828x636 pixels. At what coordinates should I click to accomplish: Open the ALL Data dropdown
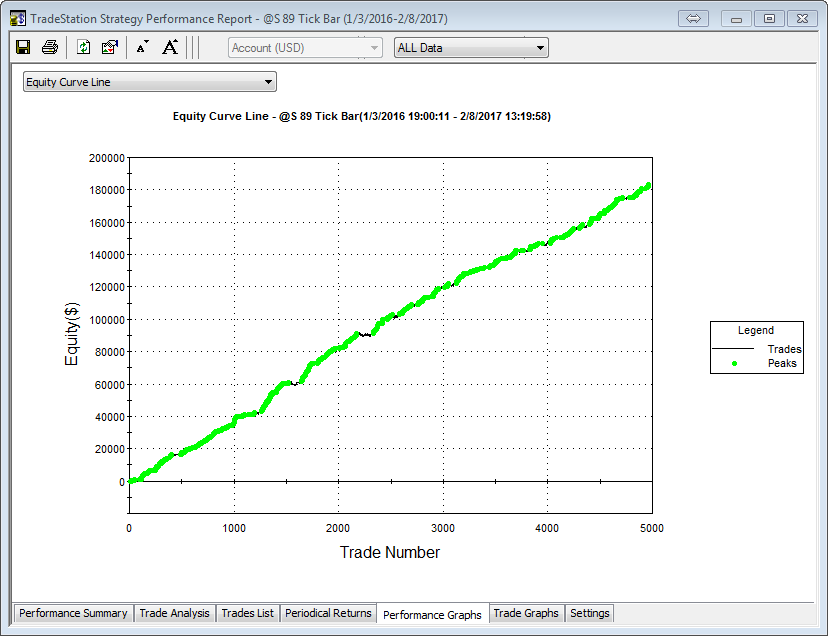[x=471, y=47]
